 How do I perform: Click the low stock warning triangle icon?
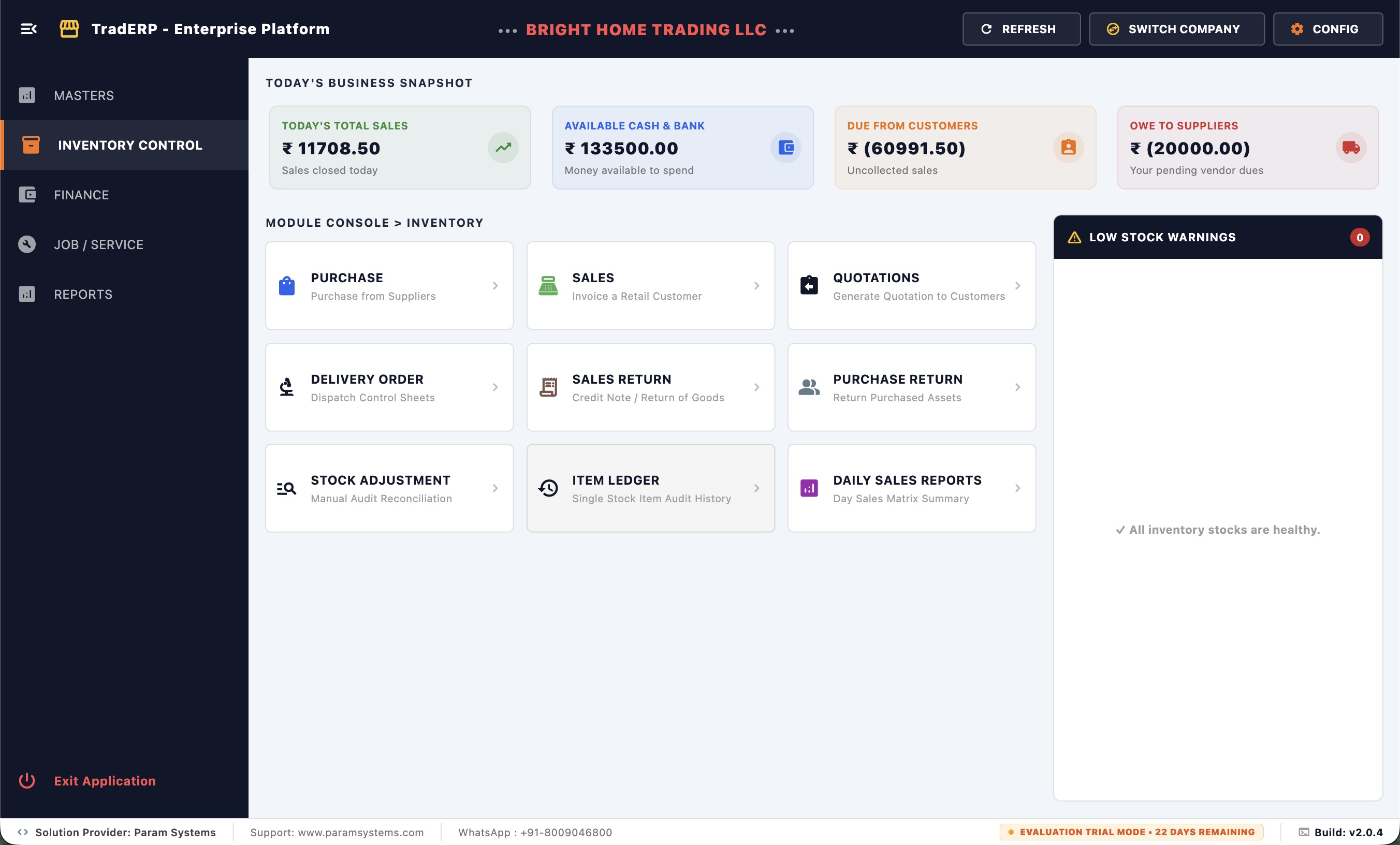tap(1074, 238)
